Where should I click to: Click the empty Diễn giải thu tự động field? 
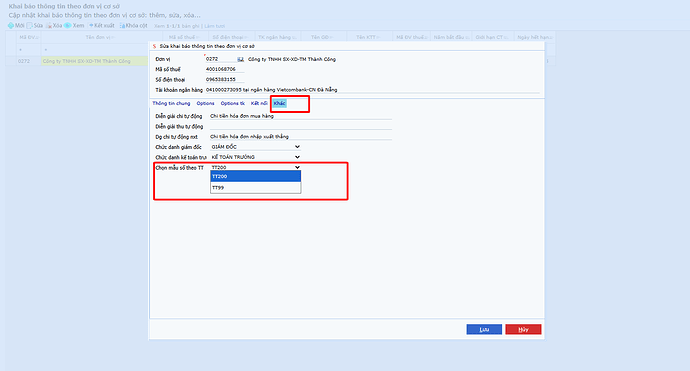click(301, 126)
